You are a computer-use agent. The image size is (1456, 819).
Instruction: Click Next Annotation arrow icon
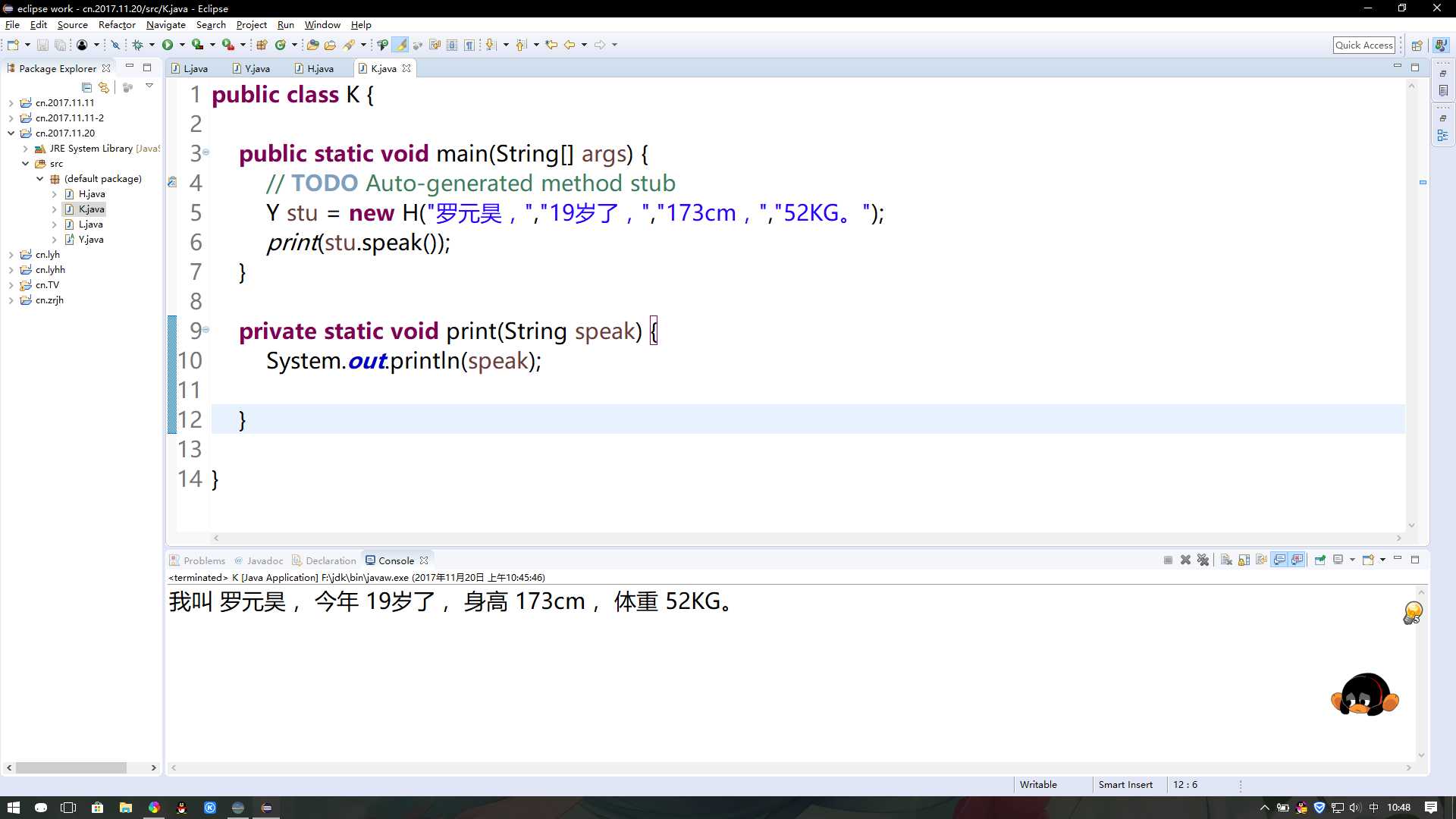click(x=491, y=45)
